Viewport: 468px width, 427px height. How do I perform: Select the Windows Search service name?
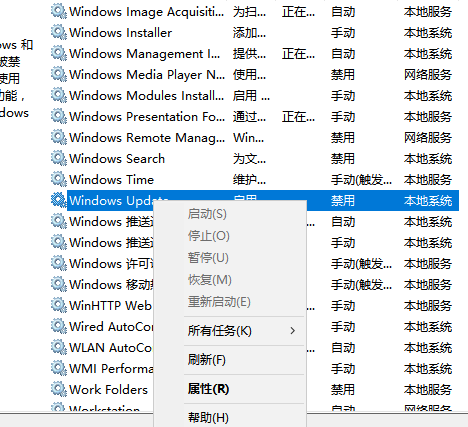click(x=117, y=159)
